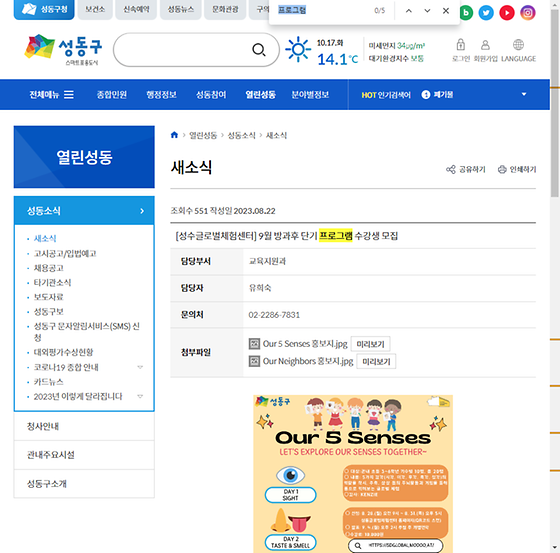Select 성동구보 in the sidebar
The image size is (560, 553).
click(49, 312)
